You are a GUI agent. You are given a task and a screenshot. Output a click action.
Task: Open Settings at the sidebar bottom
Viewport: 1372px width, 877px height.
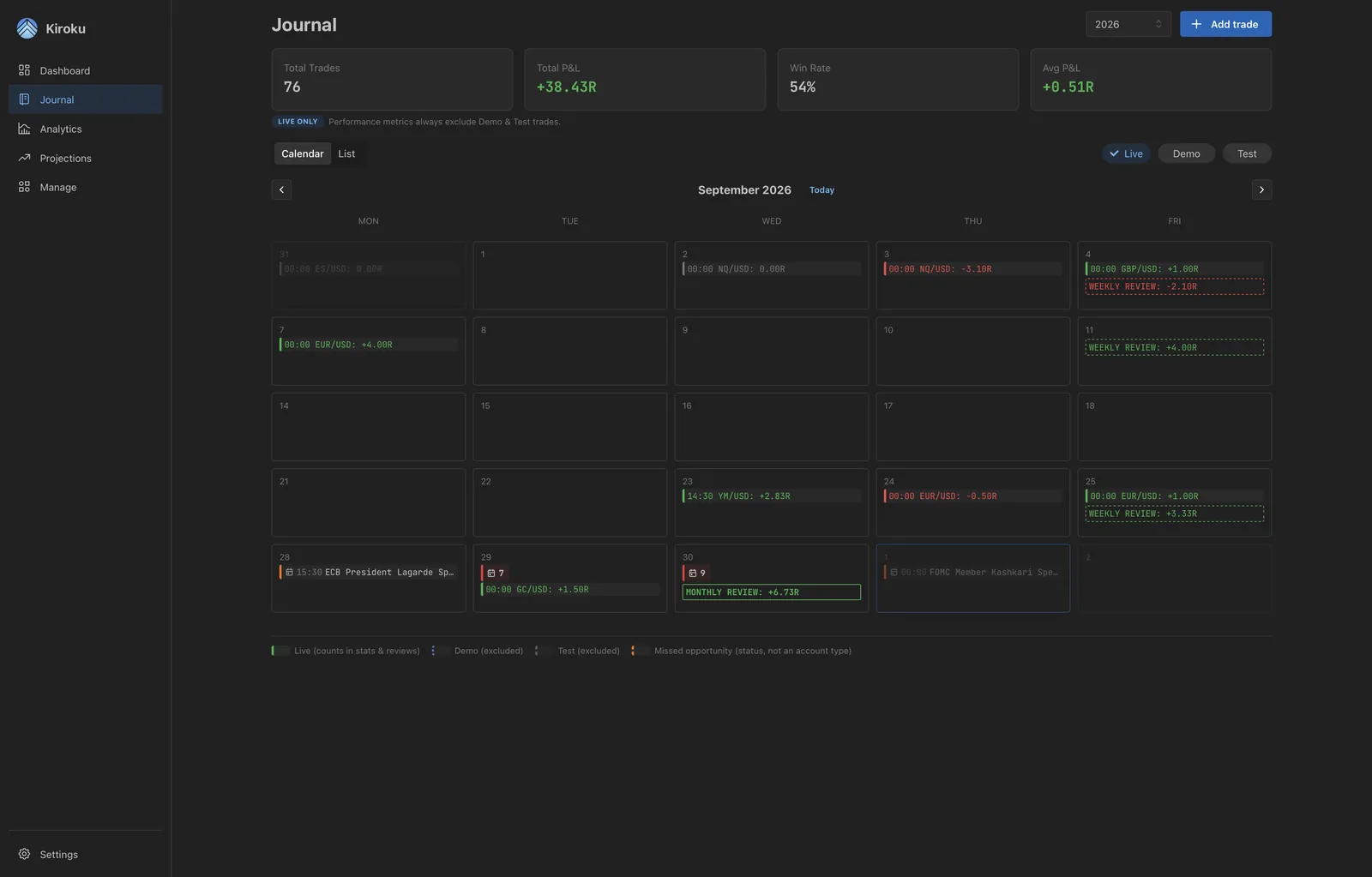[x=85, y=854]
